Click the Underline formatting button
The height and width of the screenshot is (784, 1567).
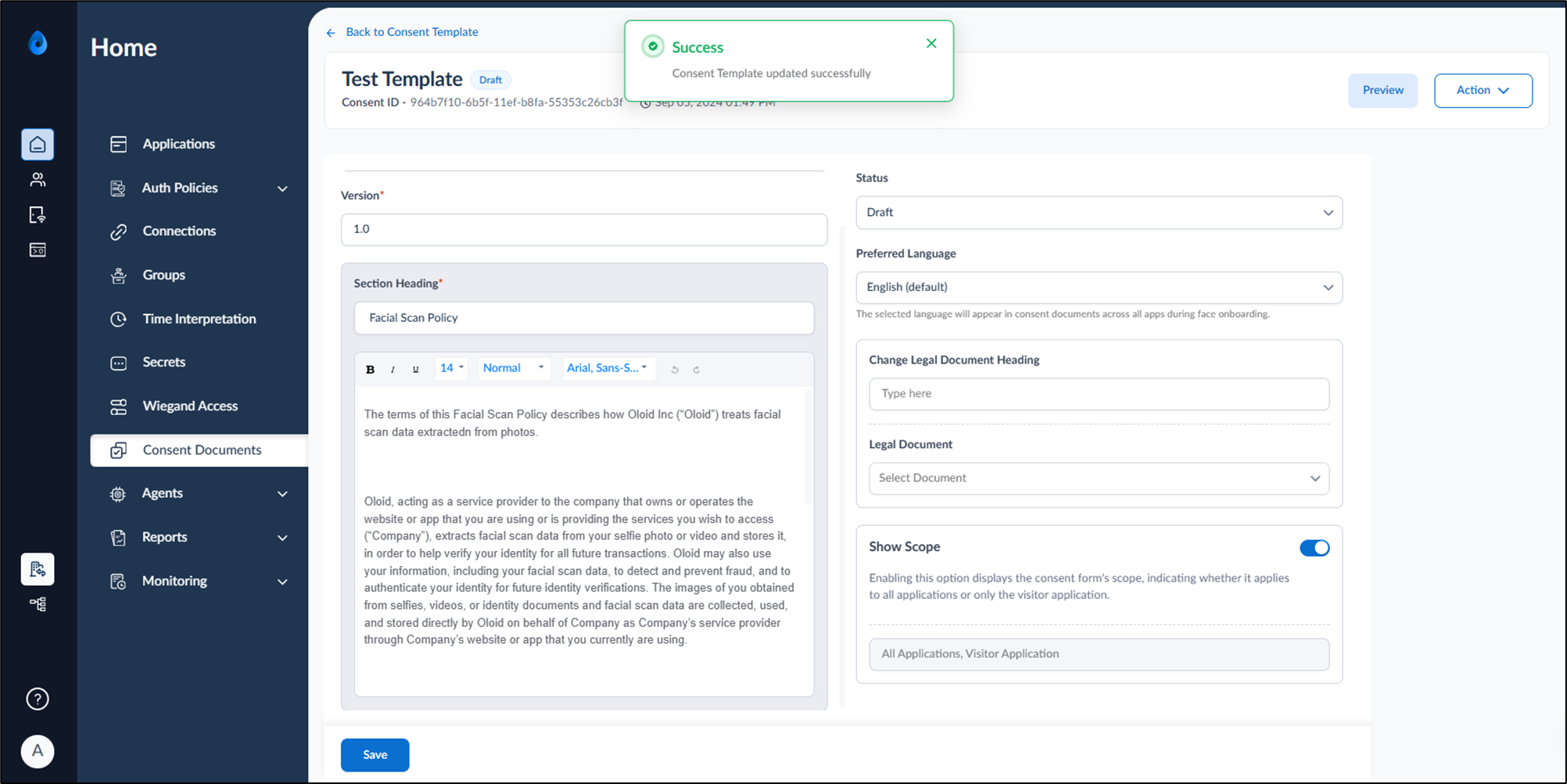point(415,369)
